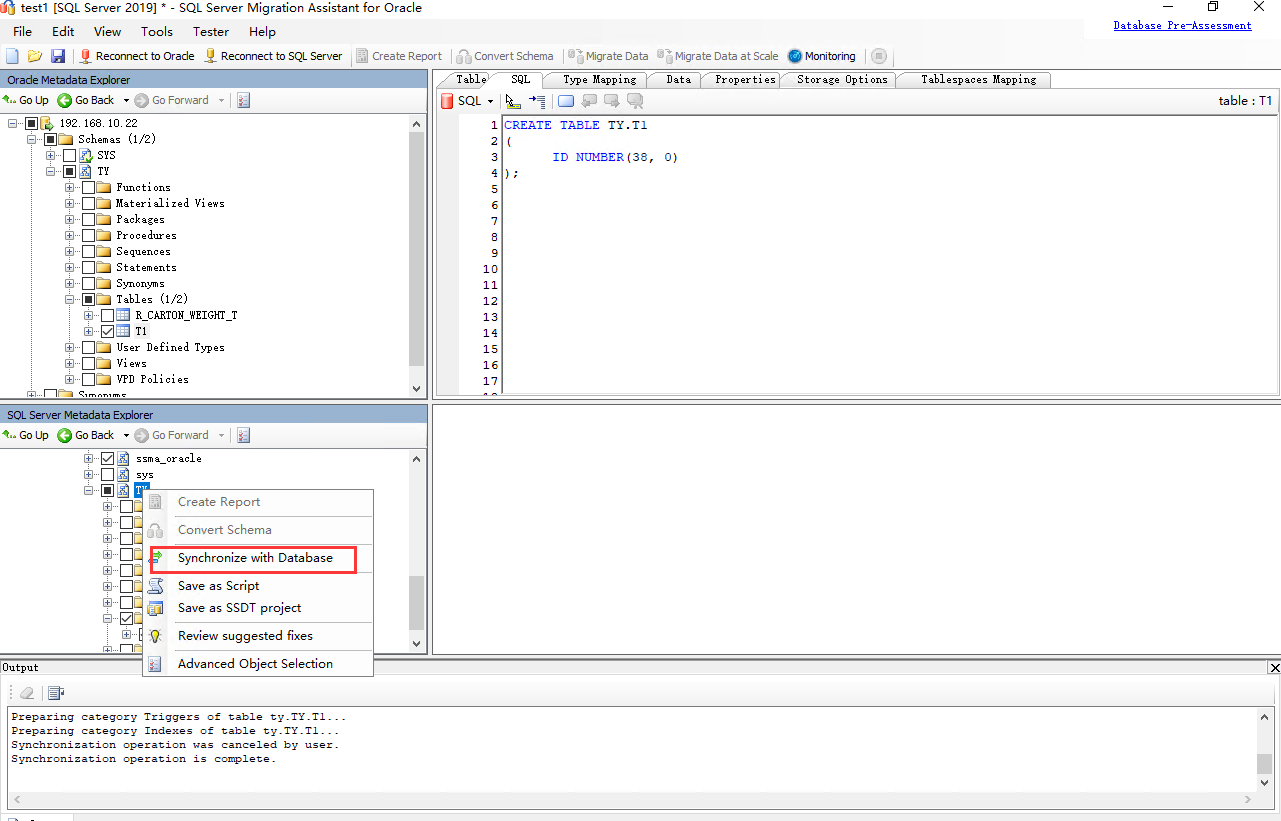Viewport: 1281px width, 821px height.
Task: Uncheck the ssma_oracle checkbox
Action: [107, 458]
